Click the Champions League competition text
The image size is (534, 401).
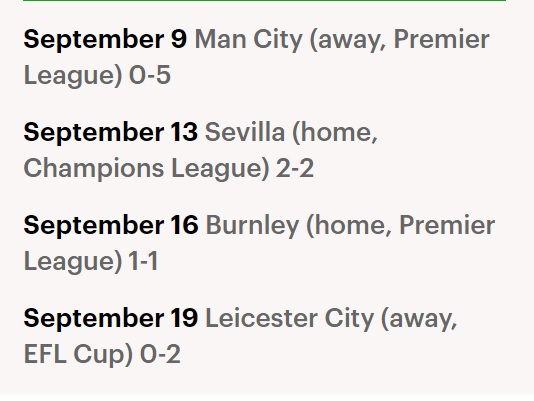point(146,169)
